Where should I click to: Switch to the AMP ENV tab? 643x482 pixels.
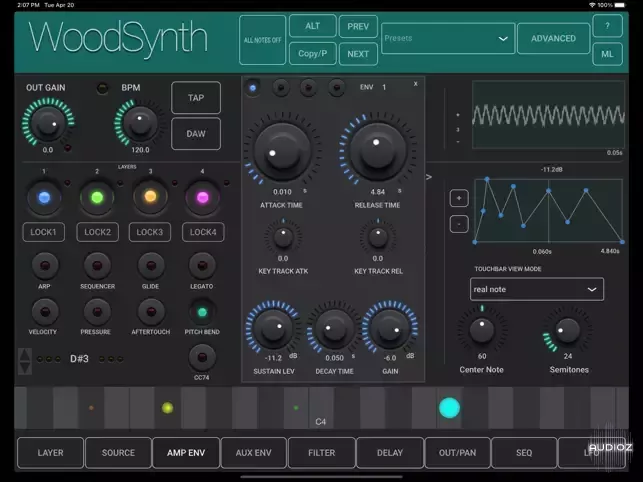[x=186, y=452]
